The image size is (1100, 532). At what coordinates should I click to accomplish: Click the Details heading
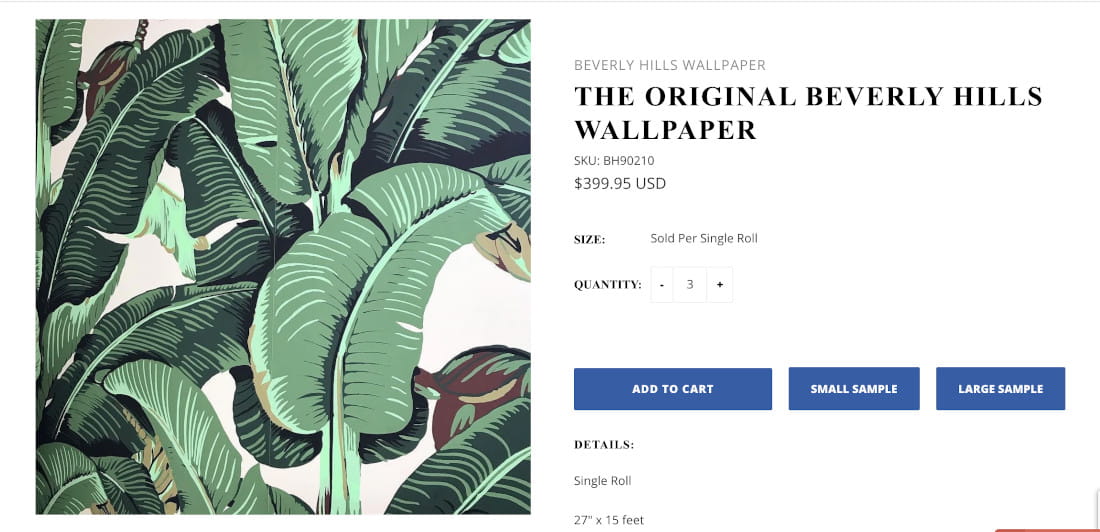click(x=604, y=444)
